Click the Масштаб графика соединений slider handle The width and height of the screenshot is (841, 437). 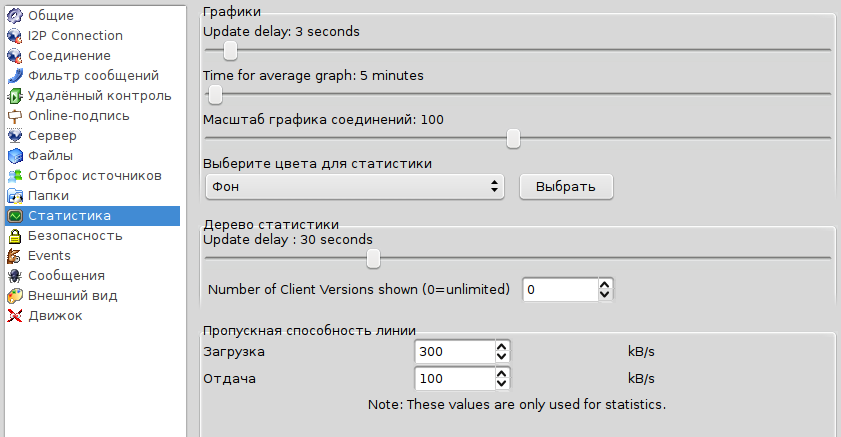pos(513,139)
